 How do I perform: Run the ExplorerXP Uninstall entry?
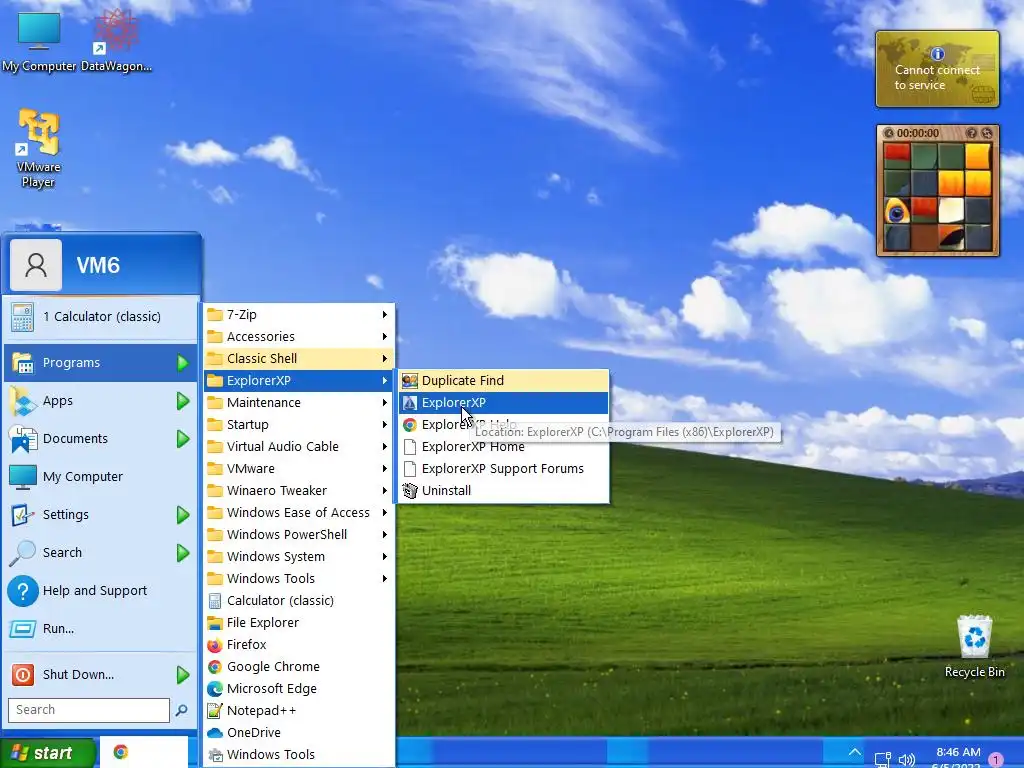pyautogui.click(x=504, y=490)
